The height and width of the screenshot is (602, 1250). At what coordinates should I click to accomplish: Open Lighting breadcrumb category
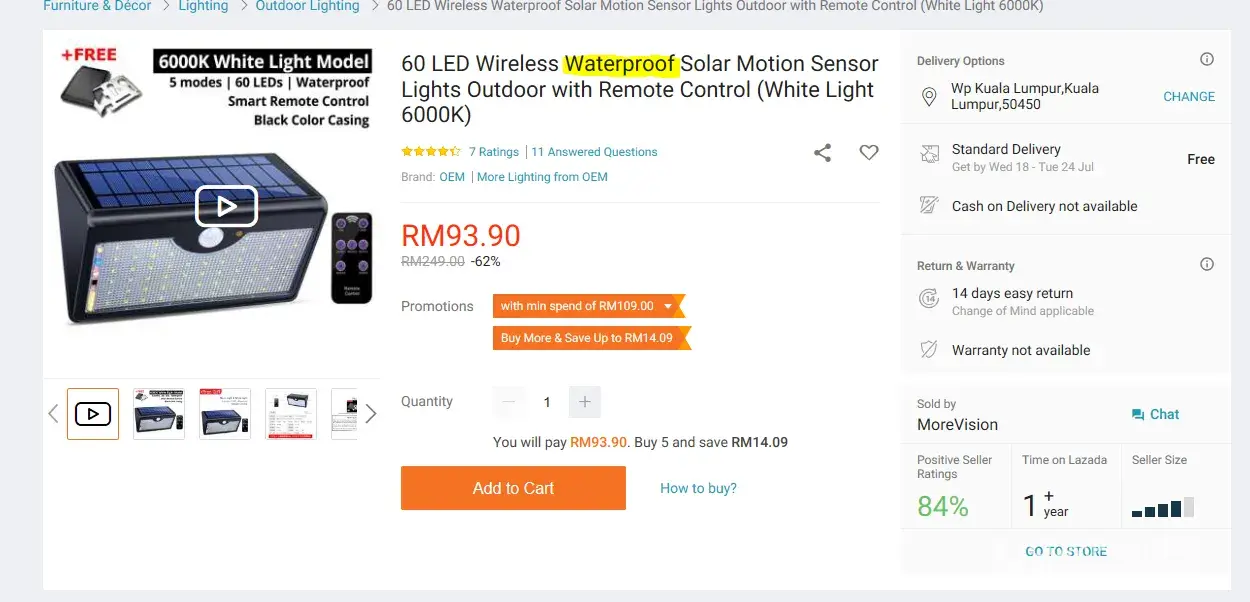(203, 6)
